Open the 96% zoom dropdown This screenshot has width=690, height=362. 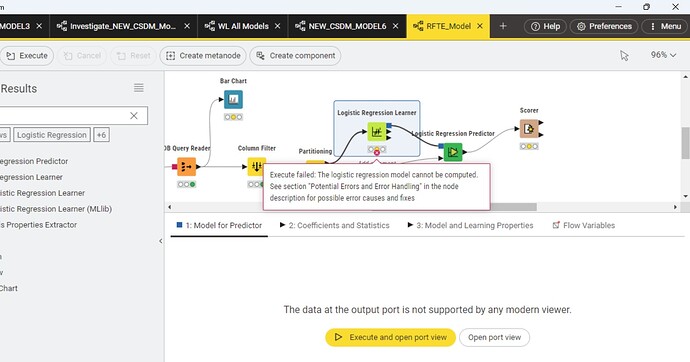point(663,55)
